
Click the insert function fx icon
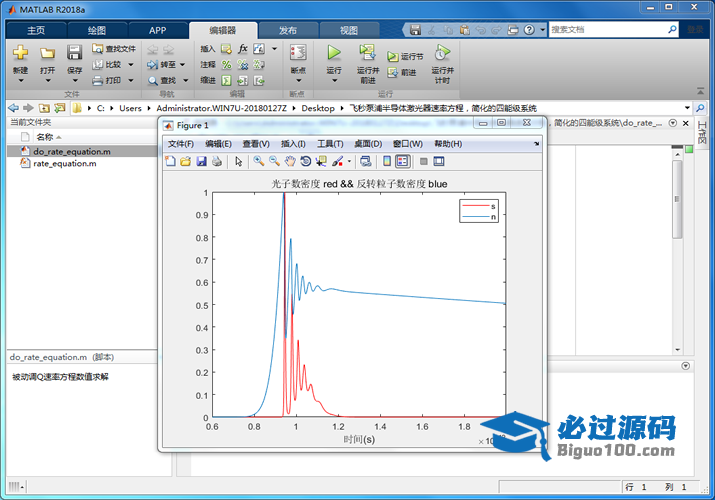[x=243, y=49]
